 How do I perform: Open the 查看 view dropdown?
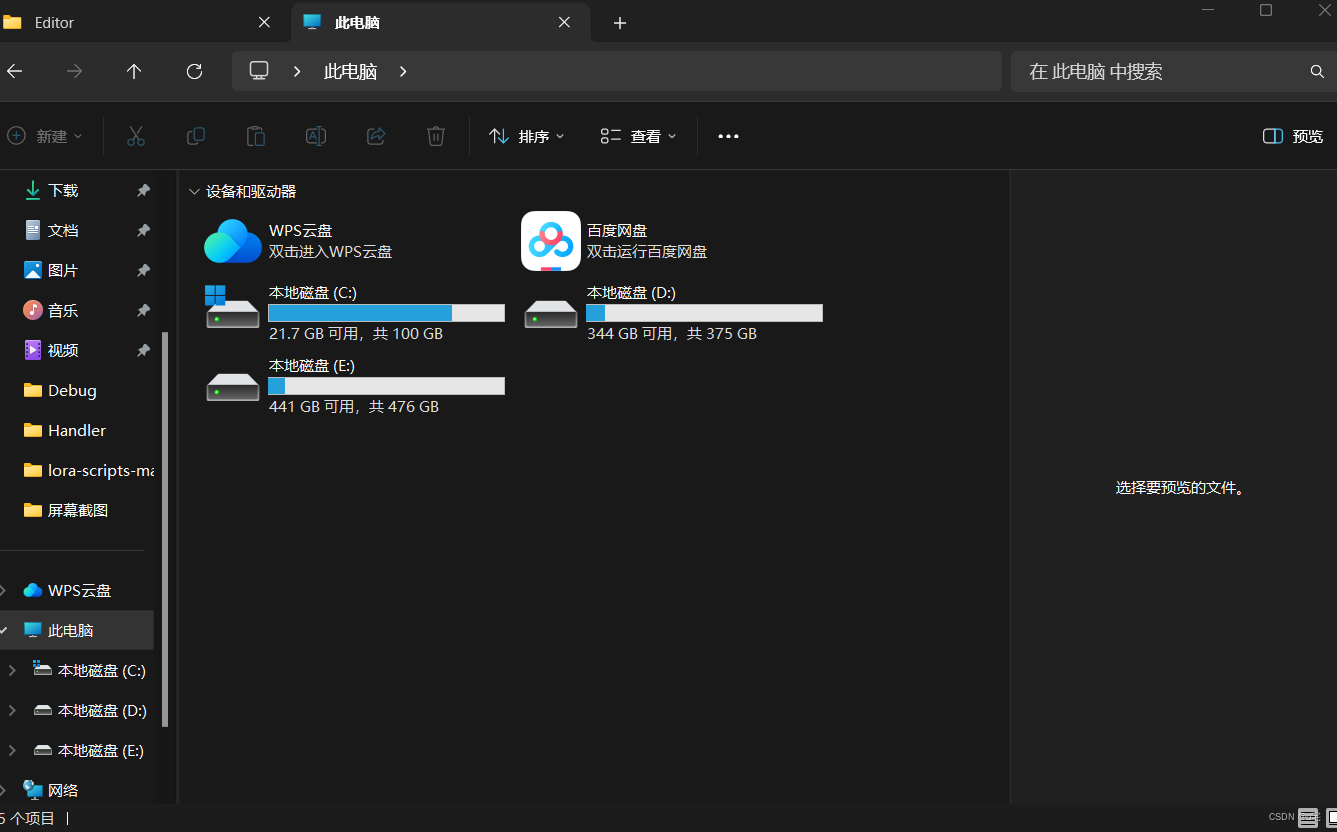point(637,136)
